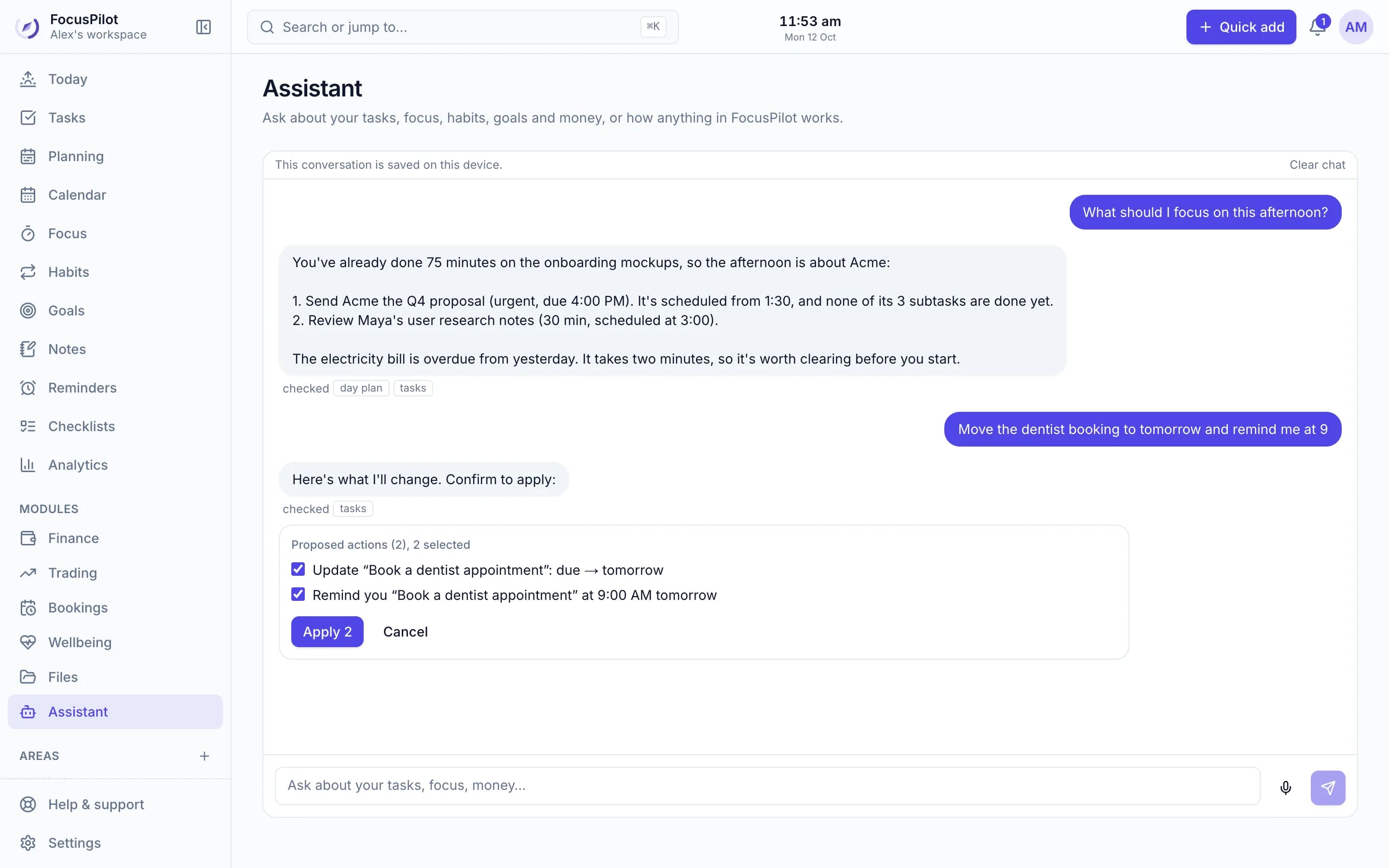The width and height of the screenshot is (1389, 868).
Task: Click the Ask about your tasks input
Action: pos(767,786)
